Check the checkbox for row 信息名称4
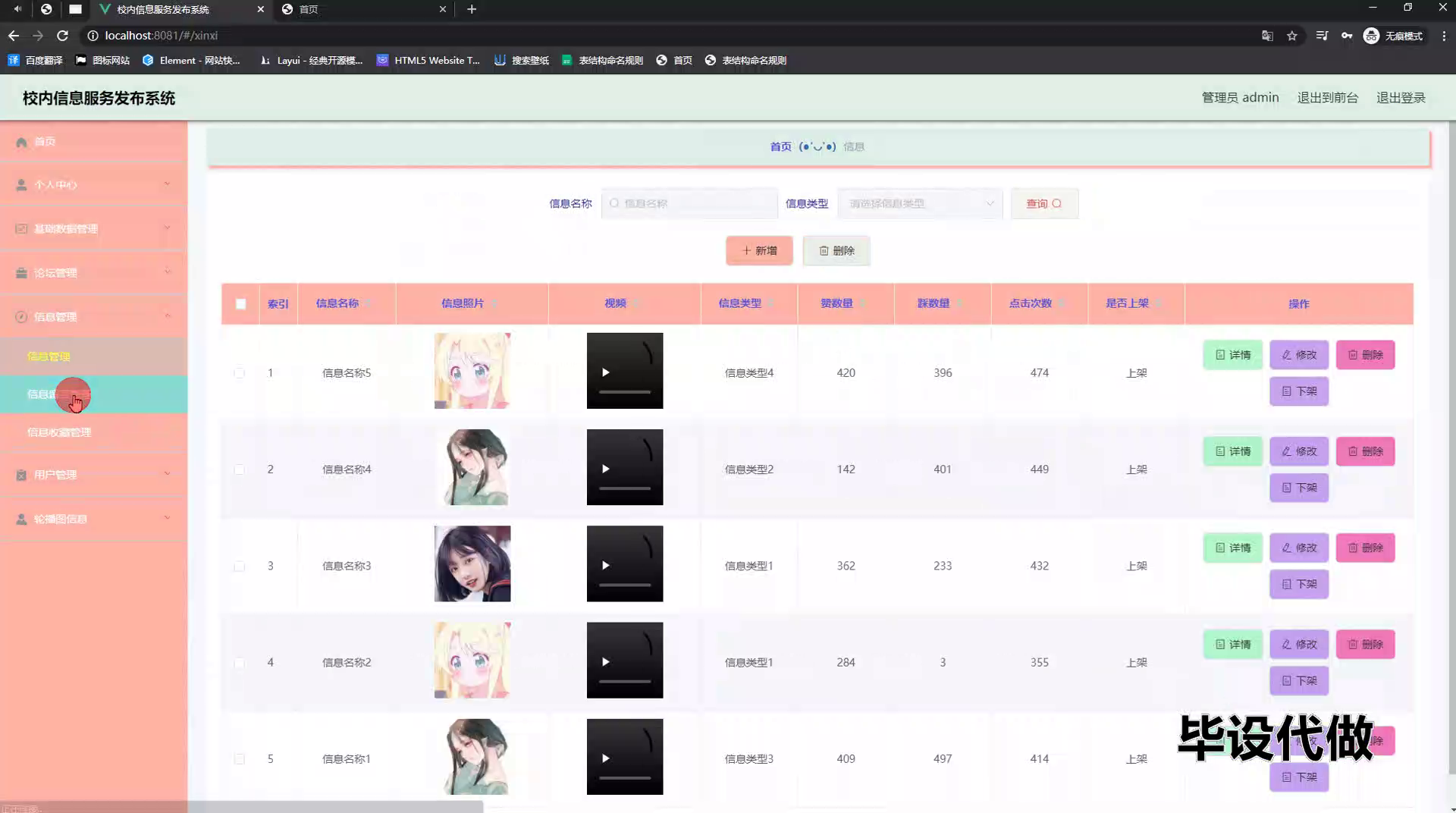The image size is (1456, 813). tap(240, 469)
